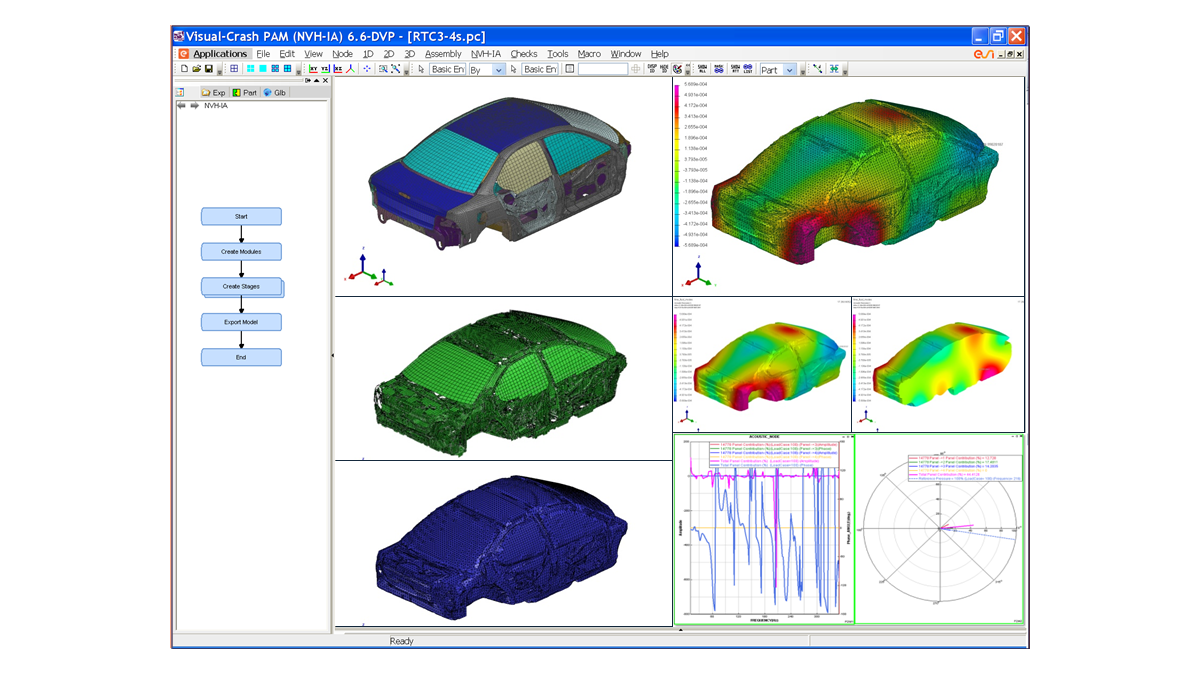Open the Window menu
The image size is (1200, 675).
626,54
